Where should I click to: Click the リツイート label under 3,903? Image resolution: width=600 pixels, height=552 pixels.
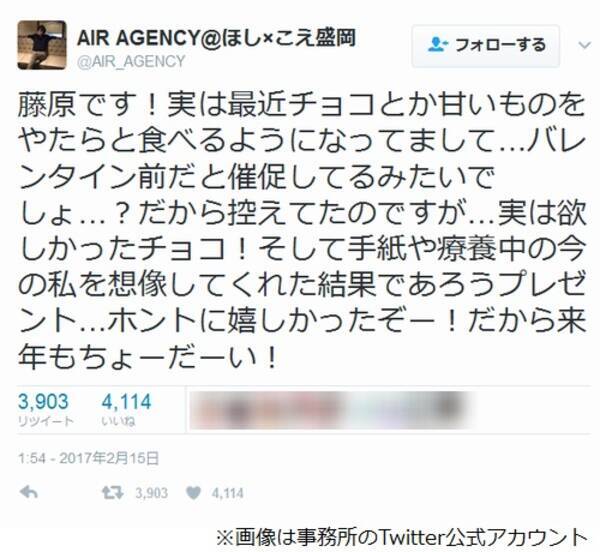tap(46, 421)
